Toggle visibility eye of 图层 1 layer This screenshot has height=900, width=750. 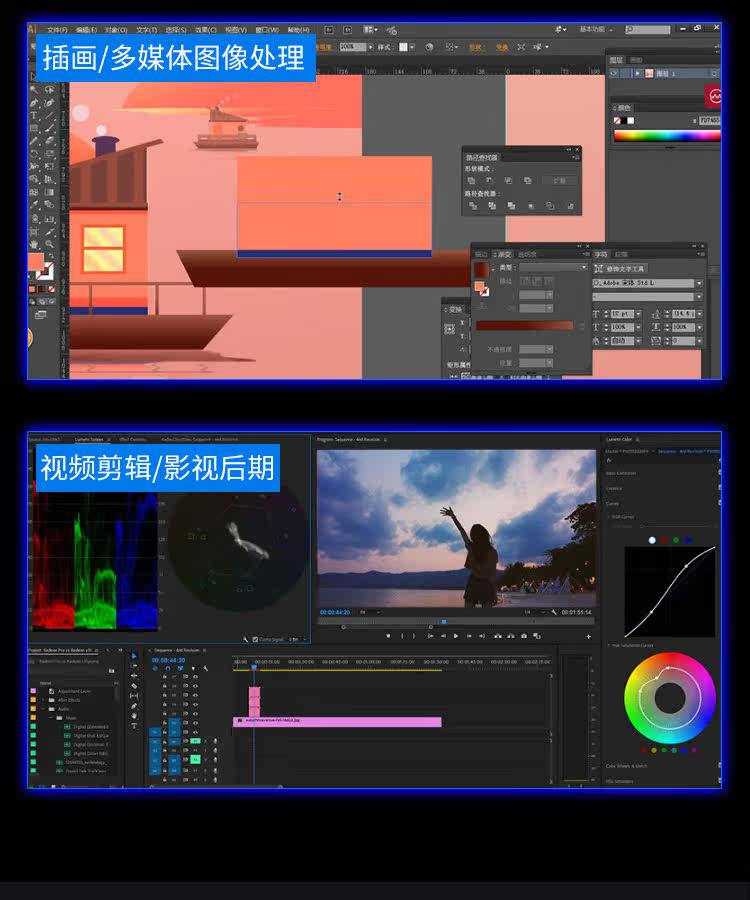click(614, 73)
